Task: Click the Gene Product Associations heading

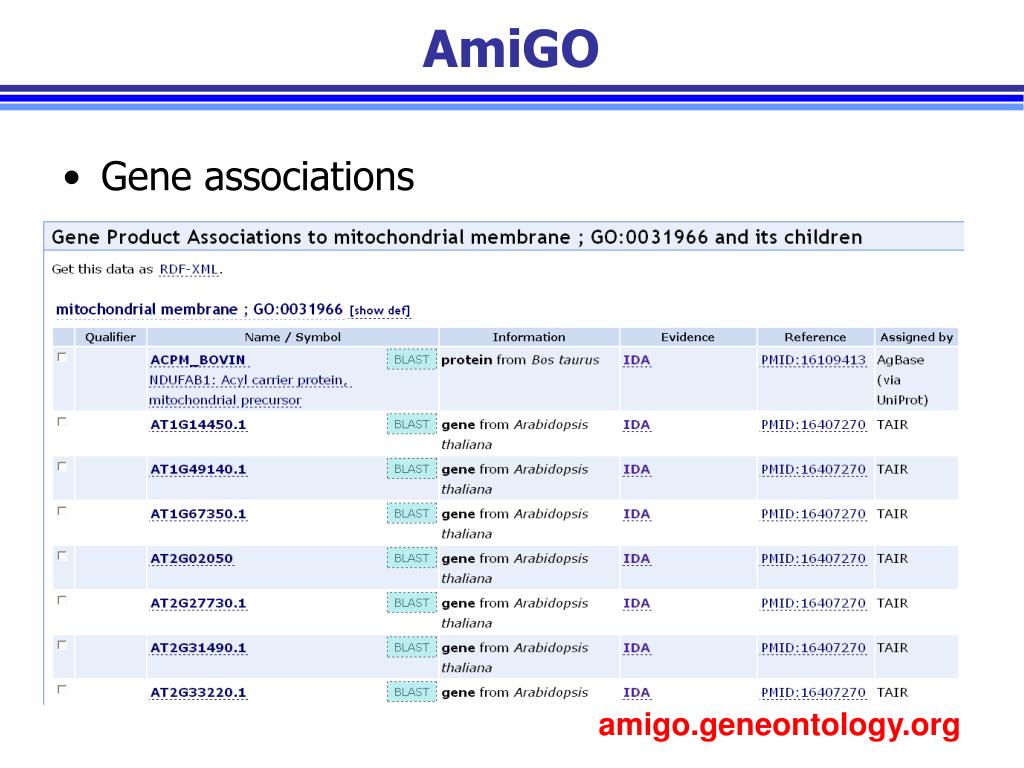Action: (x=457, y=236)
